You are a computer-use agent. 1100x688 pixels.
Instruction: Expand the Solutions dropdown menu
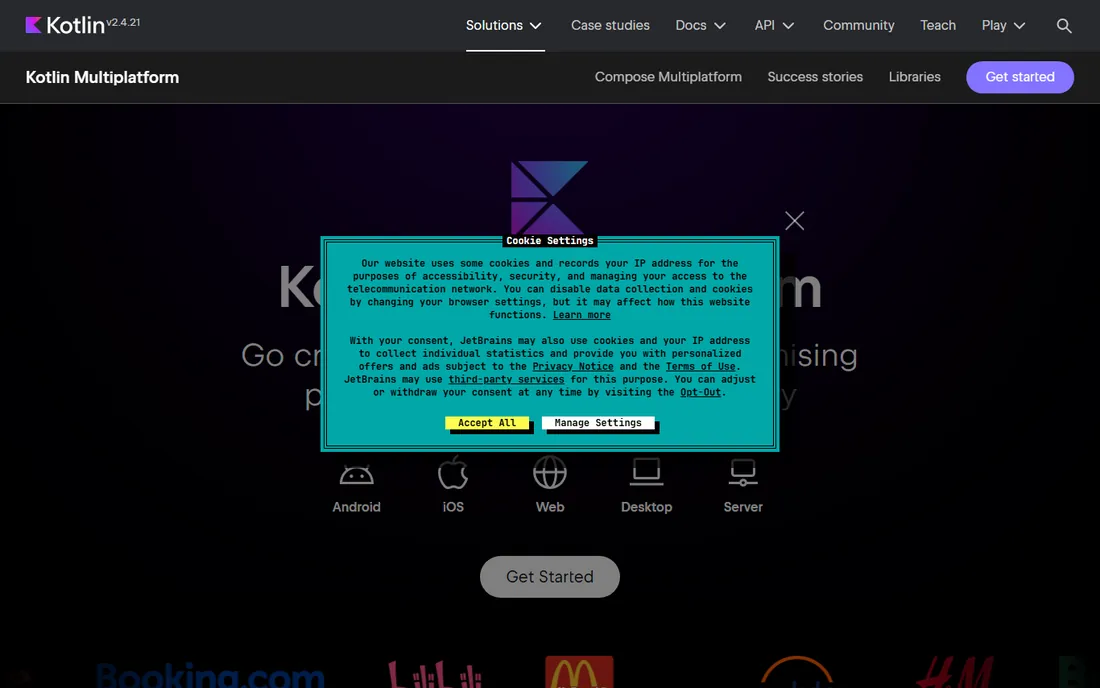(x=504, y=25)
